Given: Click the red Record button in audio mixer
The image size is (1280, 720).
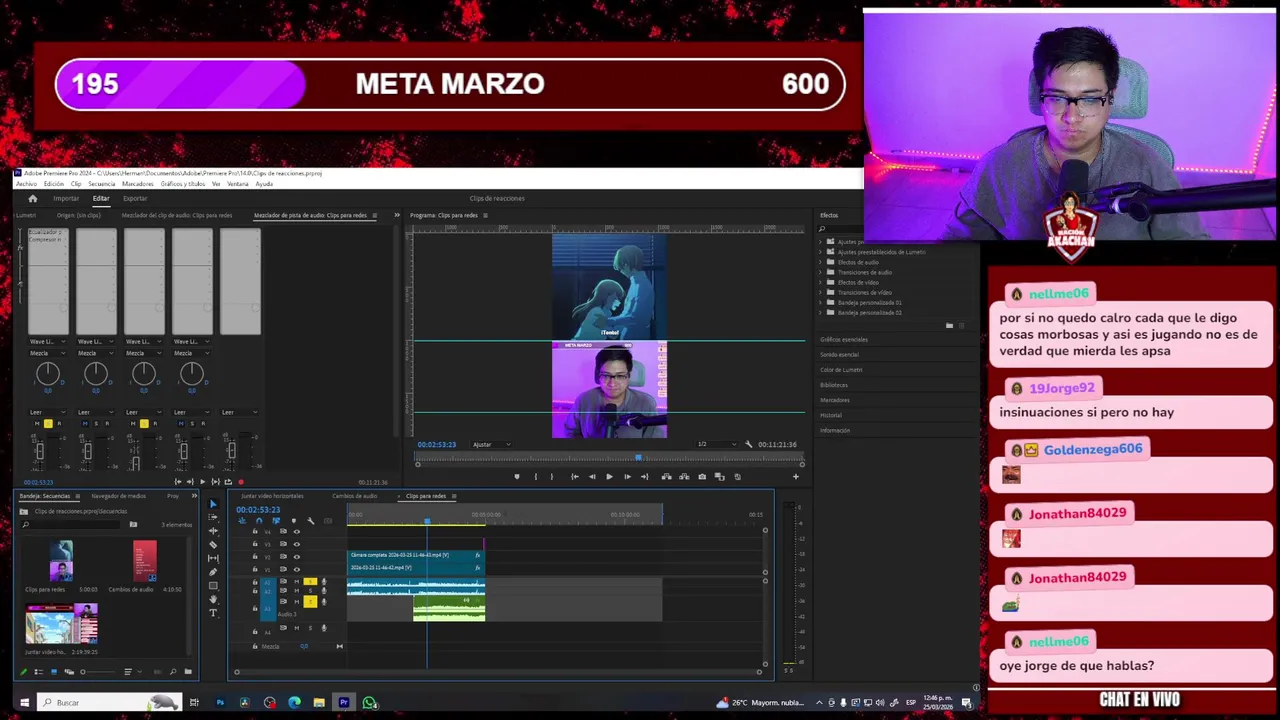Looking at the screenshot, I should pos(241,482).
